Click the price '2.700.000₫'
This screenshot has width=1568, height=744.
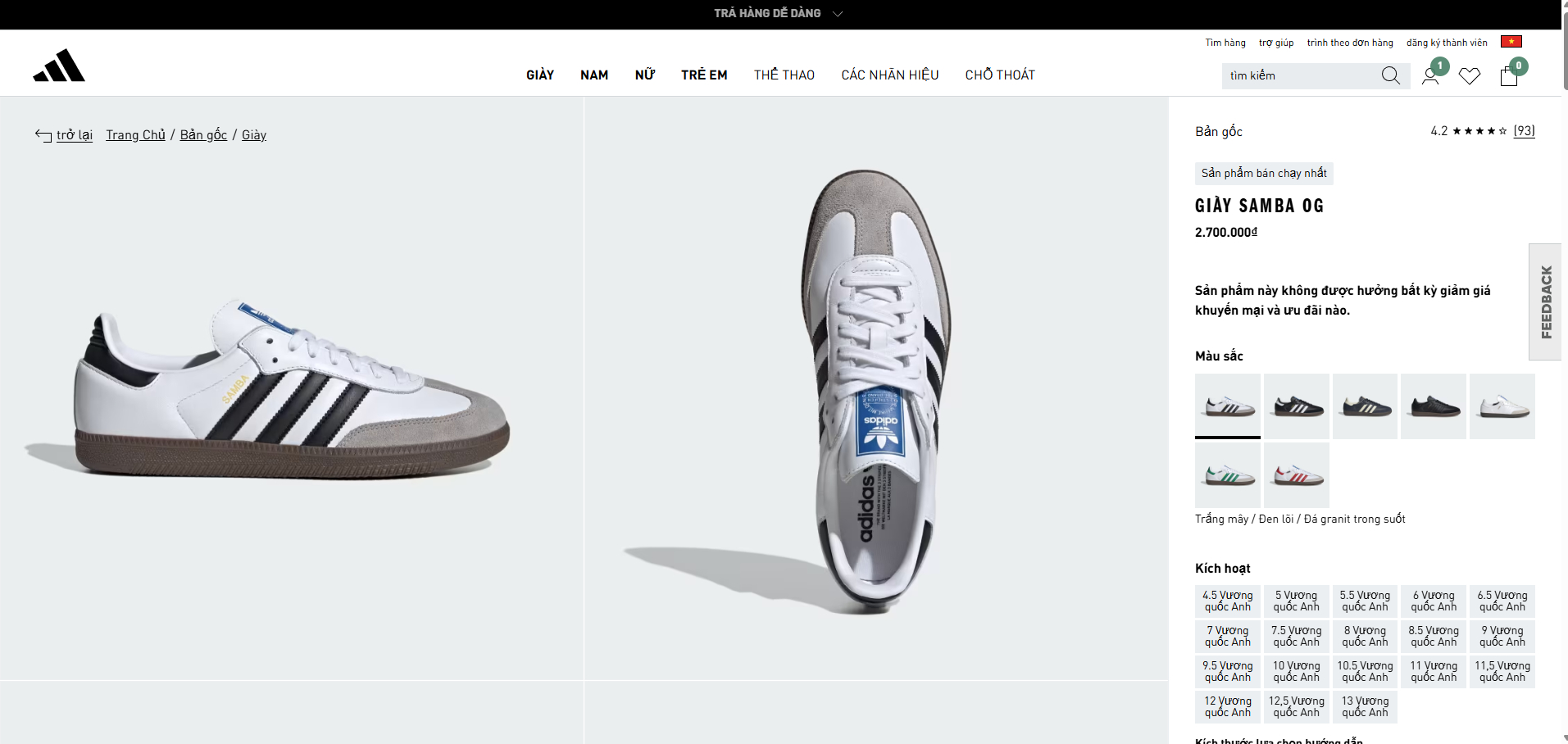coord(1226,232)
